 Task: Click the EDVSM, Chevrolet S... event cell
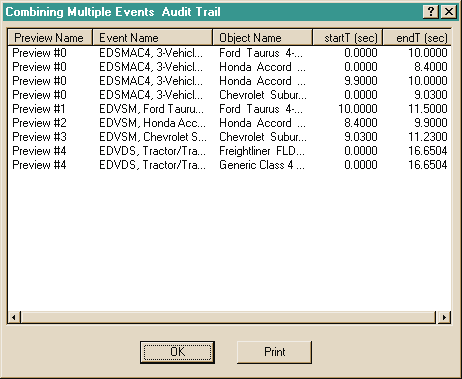153,137
